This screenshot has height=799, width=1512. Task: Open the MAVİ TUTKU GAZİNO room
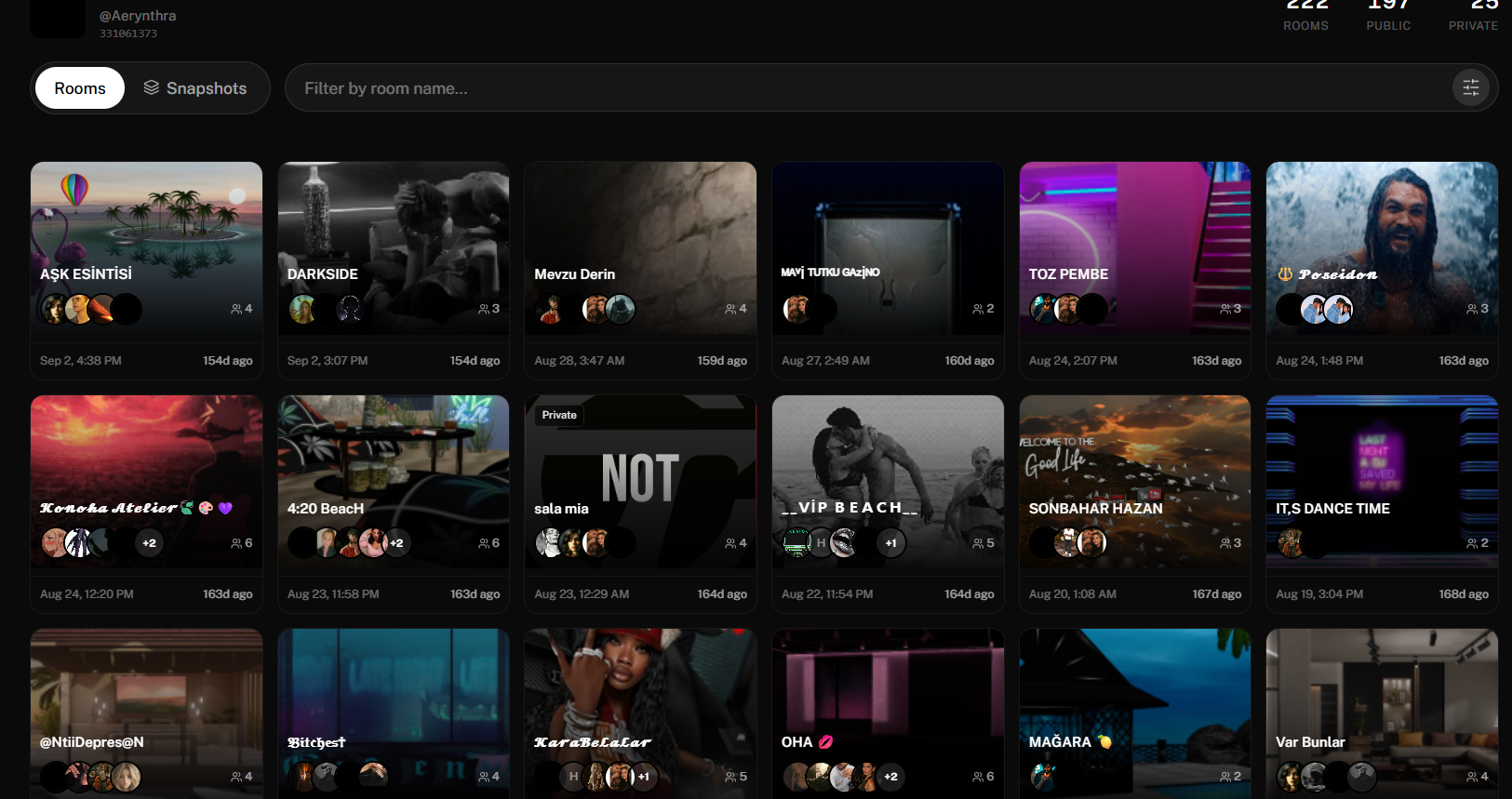888,271
